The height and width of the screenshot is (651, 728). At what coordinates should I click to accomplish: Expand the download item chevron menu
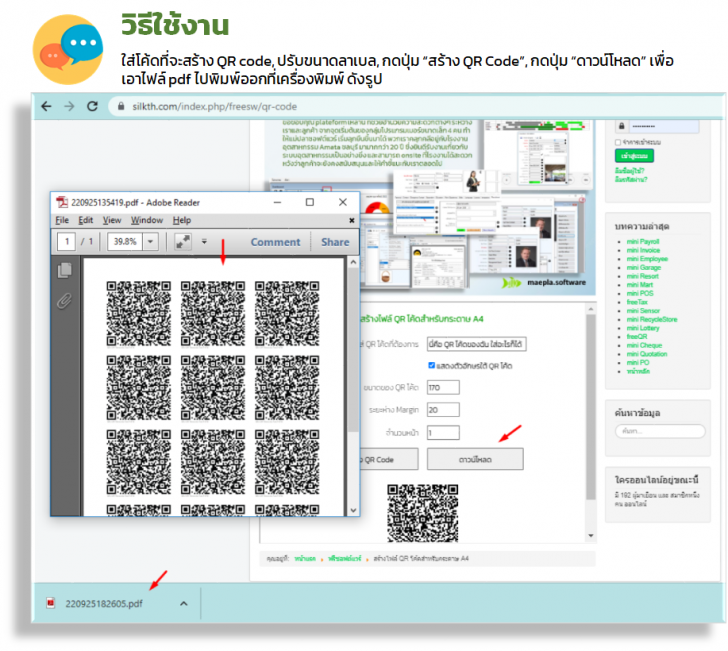tap(184, 604)
